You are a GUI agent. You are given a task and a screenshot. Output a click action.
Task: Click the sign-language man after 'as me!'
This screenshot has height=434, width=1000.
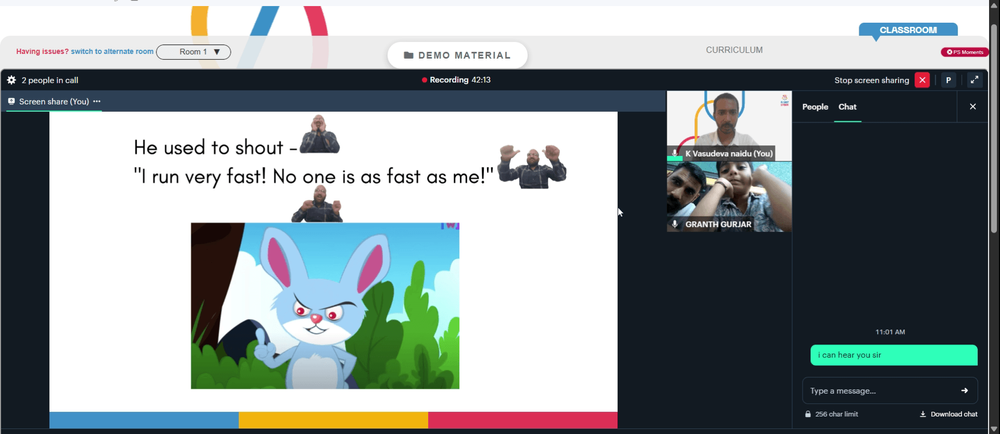532,167
